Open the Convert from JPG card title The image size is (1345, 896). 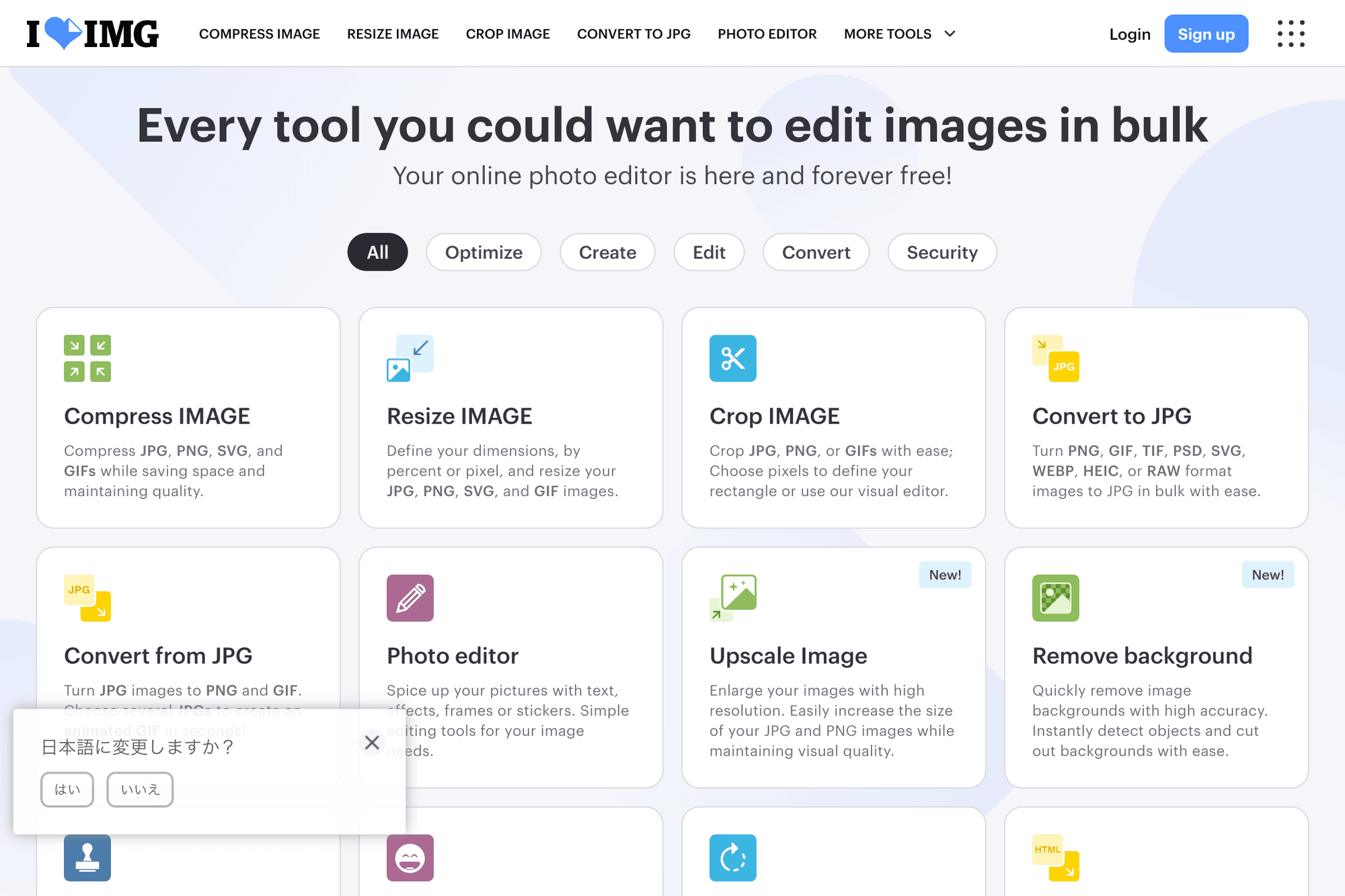158,655
